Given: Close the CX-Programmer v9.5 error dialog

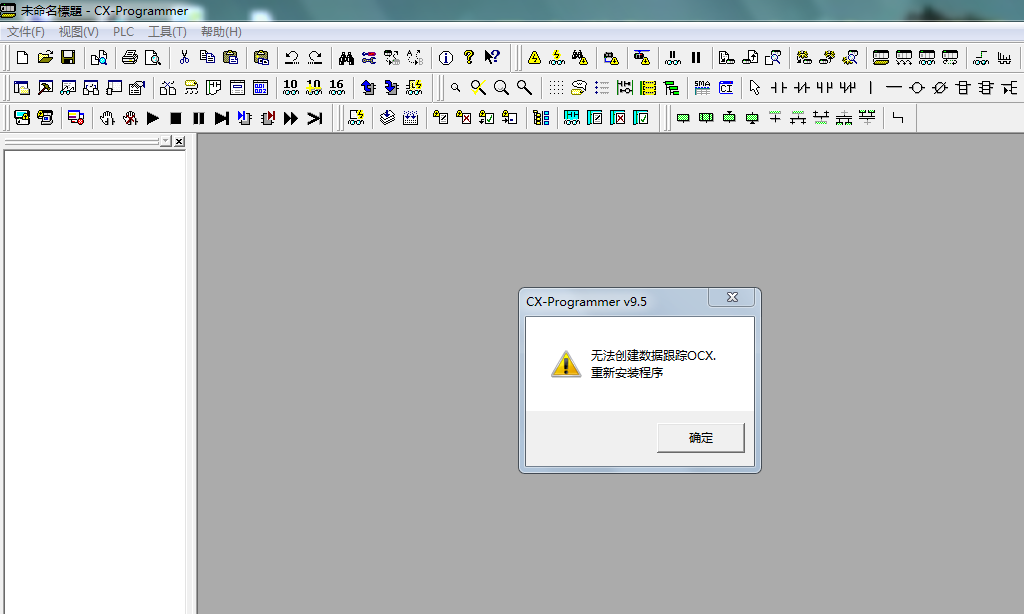Looking at the screenshot, I should [732, 298].
